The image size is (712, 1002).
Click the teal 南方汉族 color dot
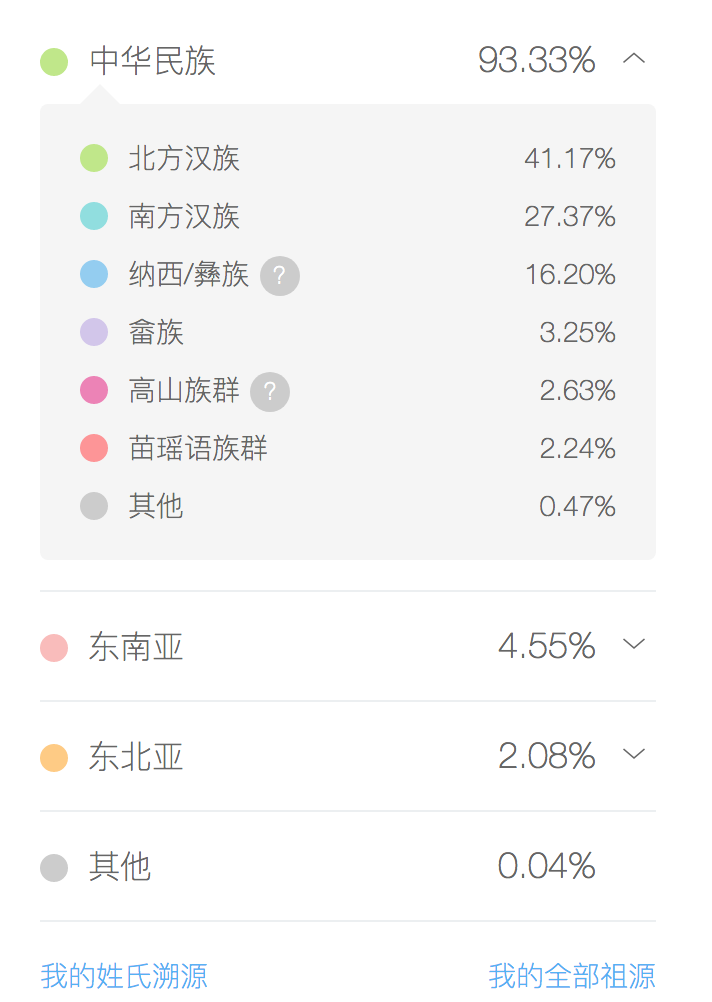[94, 216]
